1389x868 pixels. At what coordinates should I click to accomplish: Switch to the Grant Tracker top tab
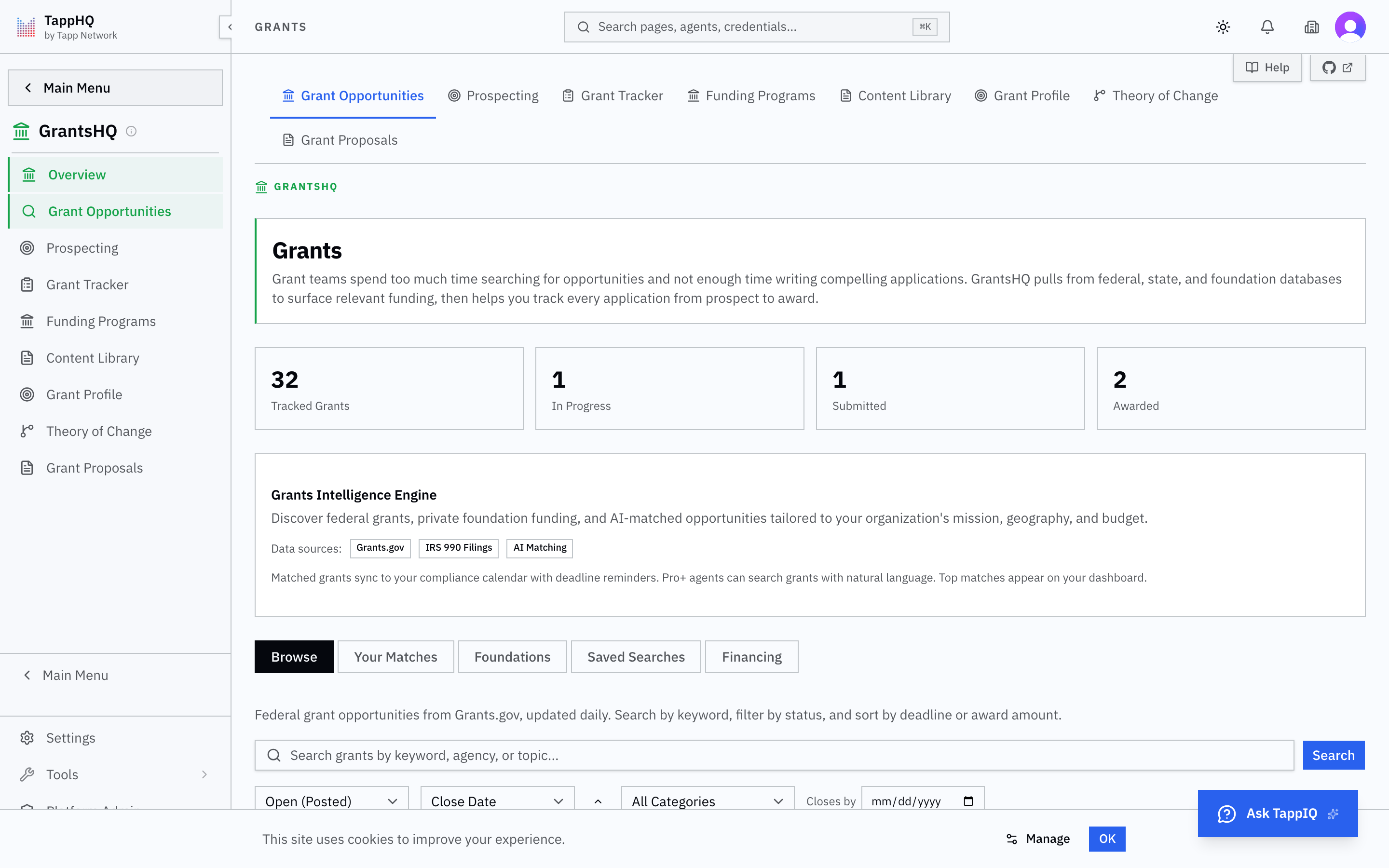pos(613,96)
